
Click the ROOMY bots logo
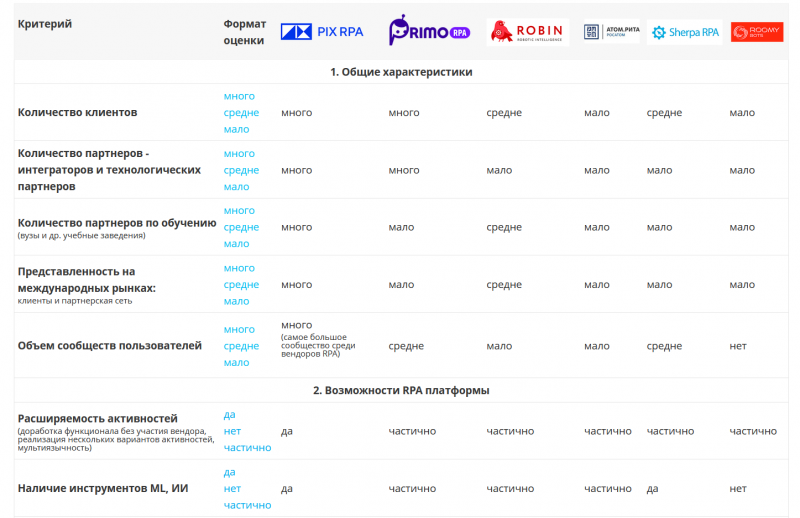(757, 32)
